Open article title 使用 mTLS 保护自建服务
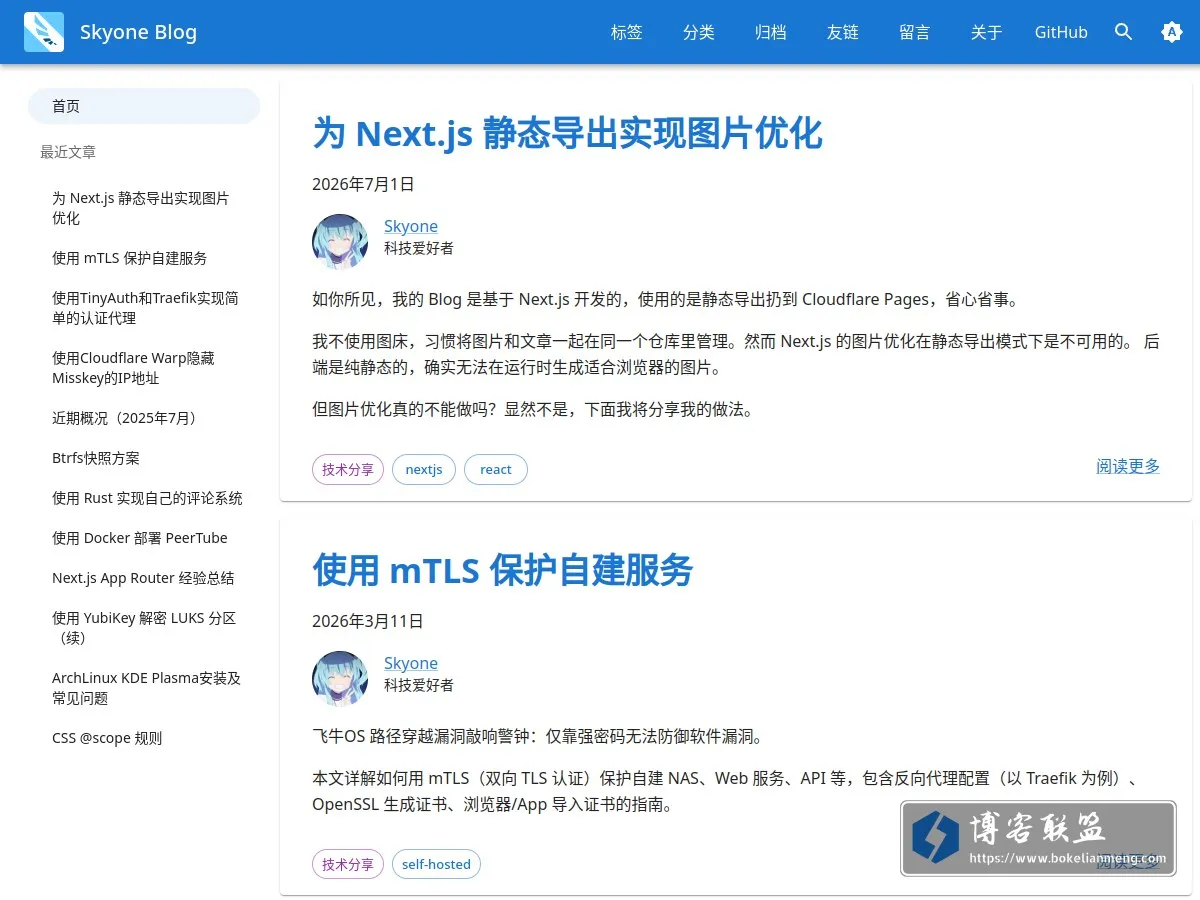The height and width of the screenshot is (900, 1200). 502,570
